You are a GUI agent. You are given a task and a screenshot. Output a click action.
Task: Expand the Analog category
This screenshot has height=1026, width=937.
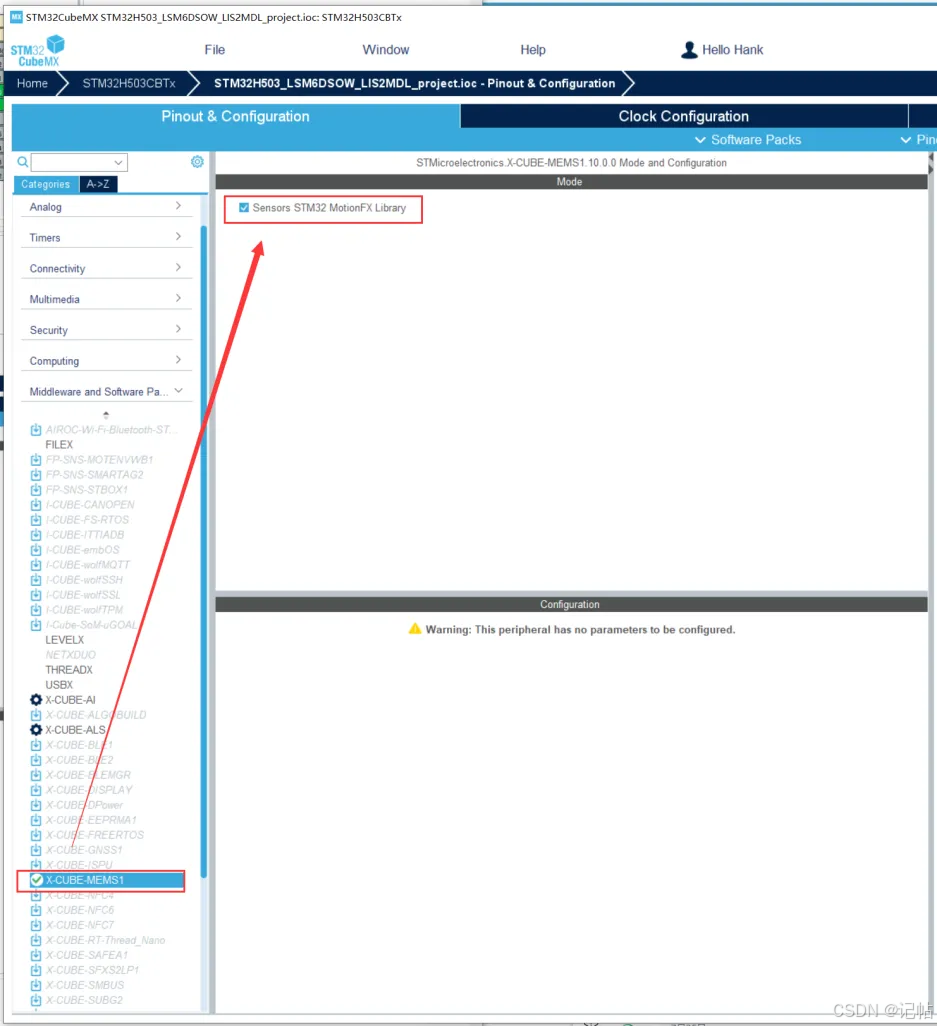pyautogui.click(x=106, y=207)
